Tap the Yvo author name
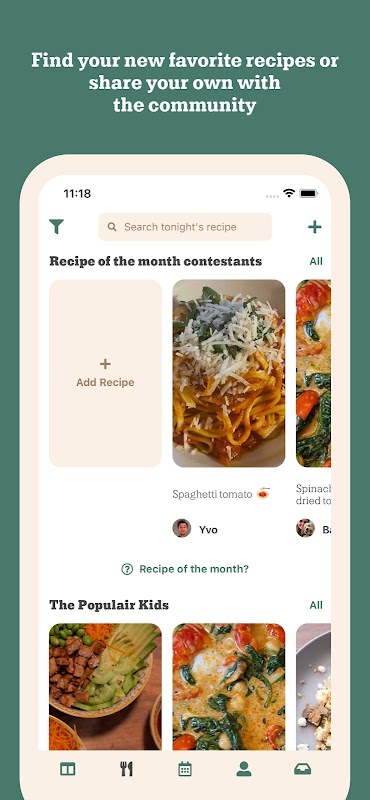 (208, 530)
